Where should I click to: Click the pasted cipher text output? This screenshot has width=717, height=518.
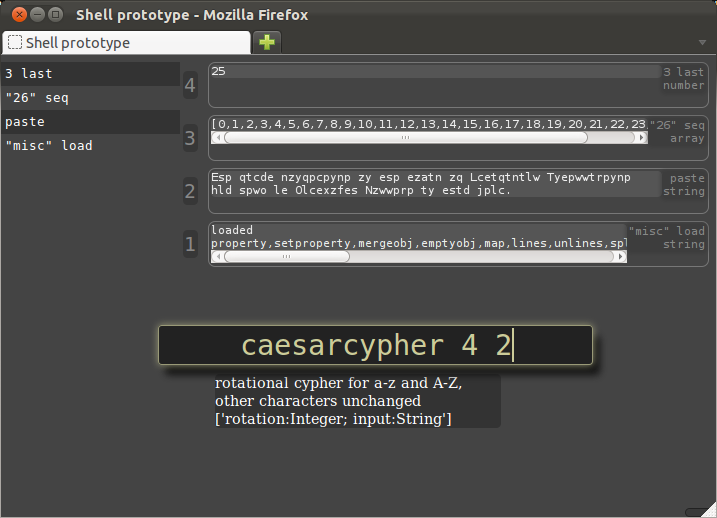pos(435,184)
